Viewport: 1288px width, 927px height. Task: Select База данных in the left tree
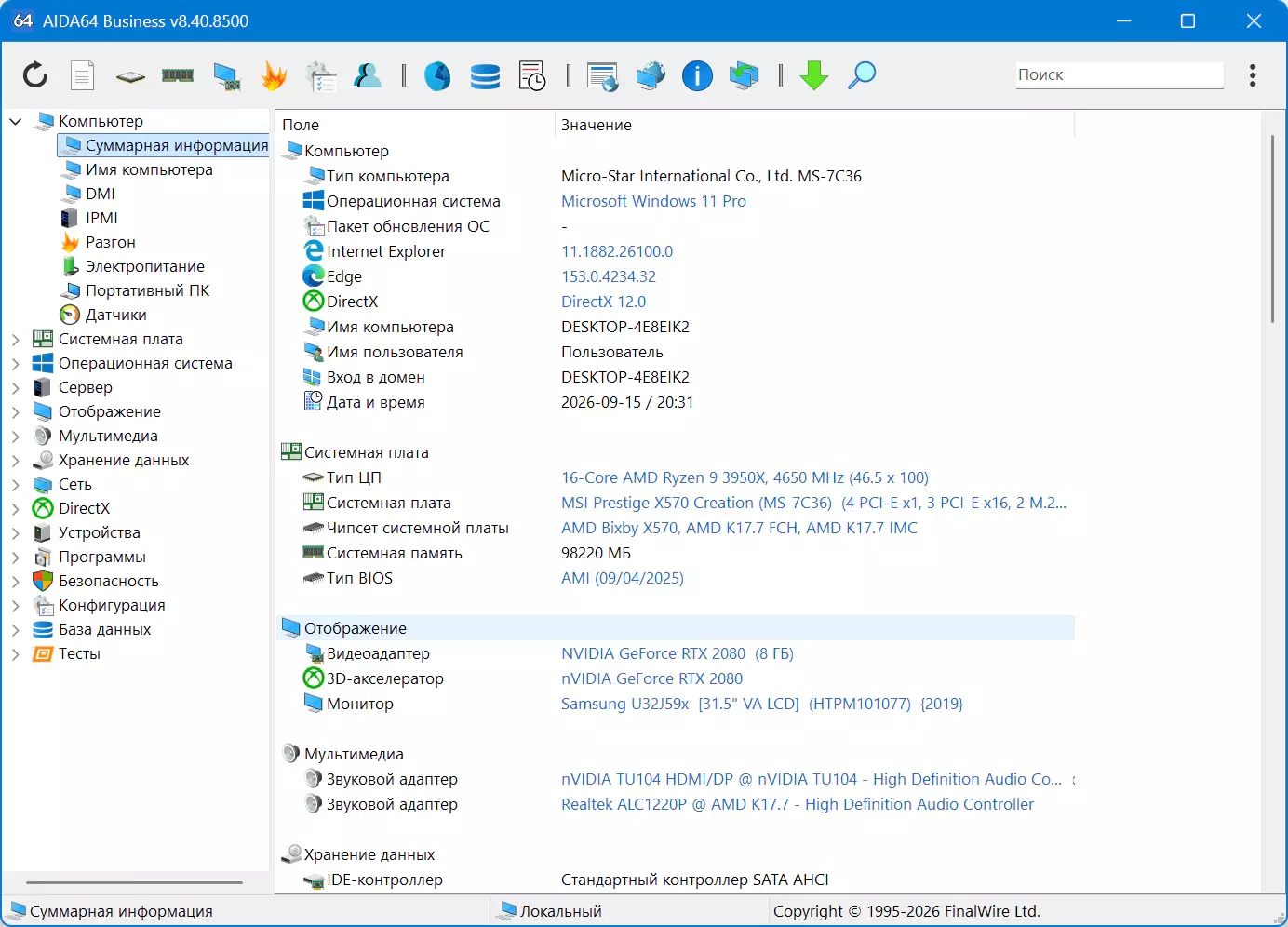point(105,629)
